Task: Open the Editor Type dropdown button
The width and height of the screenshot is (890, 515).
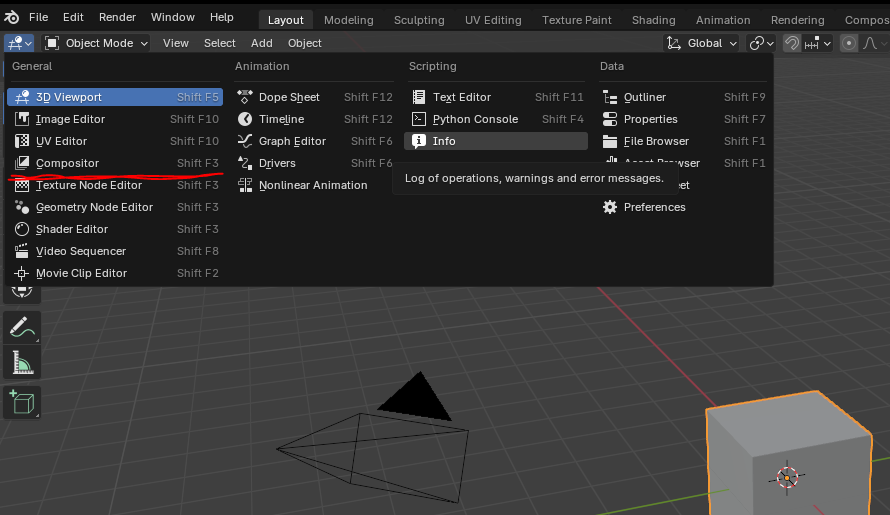Action: coord(19,43)
